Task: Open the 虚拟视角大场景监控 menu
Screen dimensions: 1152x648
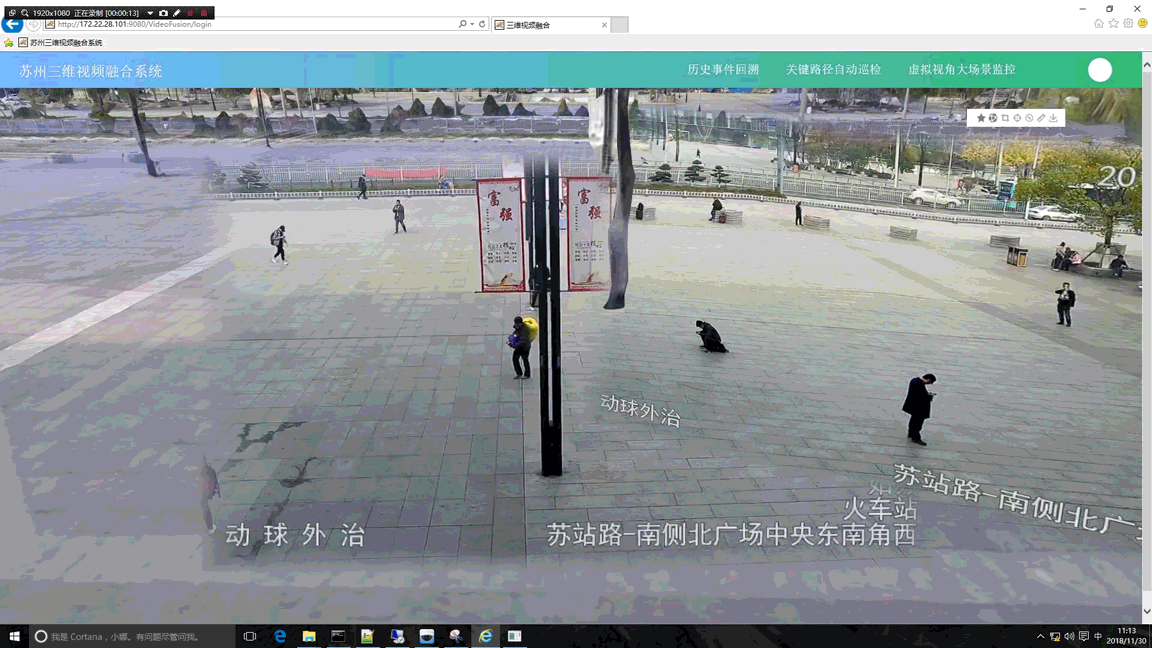Action: tap(961, 70)
